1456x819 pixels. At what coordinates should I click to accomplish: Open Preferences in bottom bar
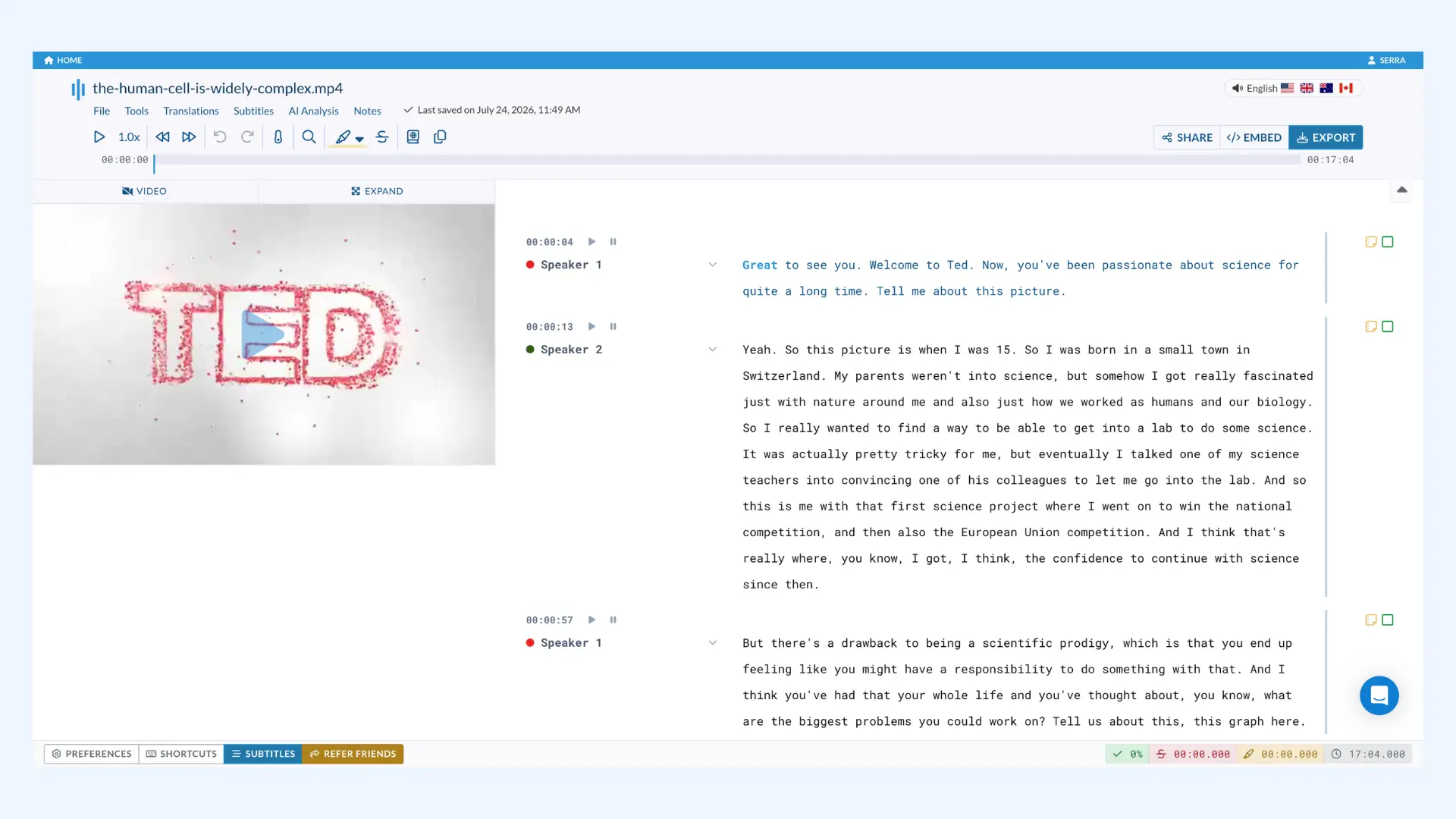pyautogui.click(x=92, y=754)
